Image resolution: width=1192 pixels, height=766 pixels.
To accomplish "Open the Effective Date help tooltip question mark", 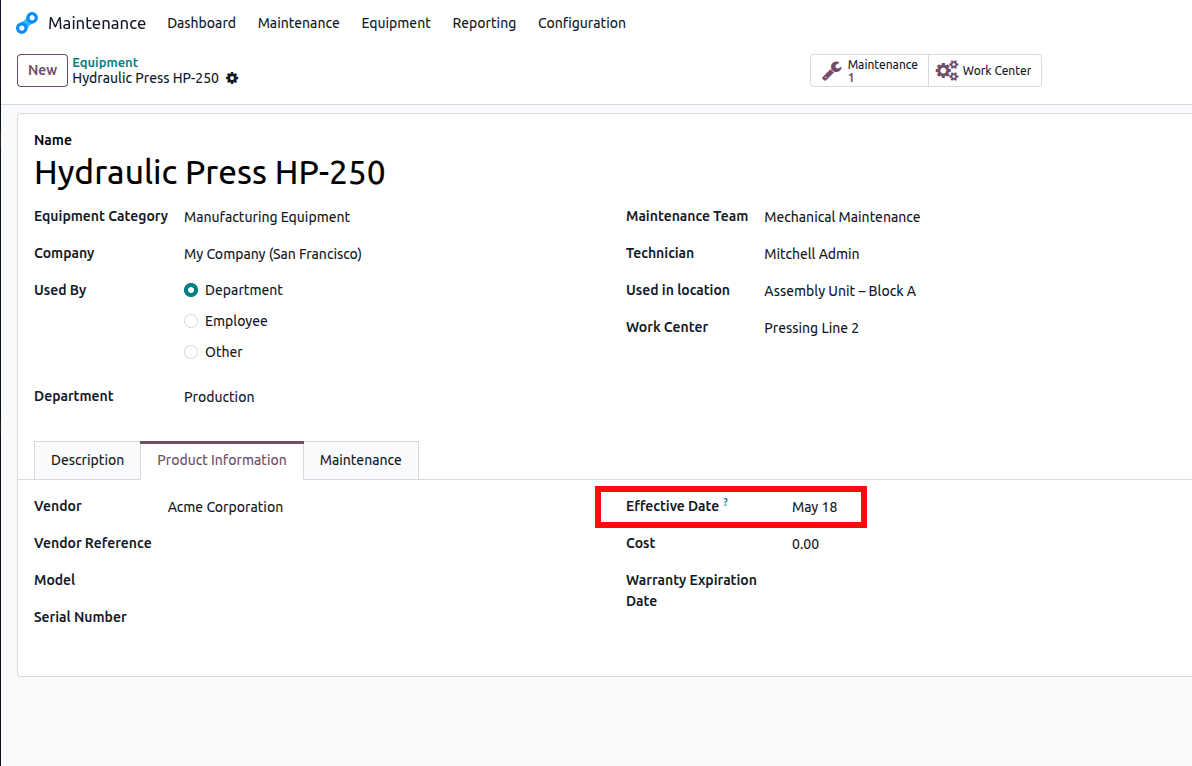I will click(x=726, y=502).
